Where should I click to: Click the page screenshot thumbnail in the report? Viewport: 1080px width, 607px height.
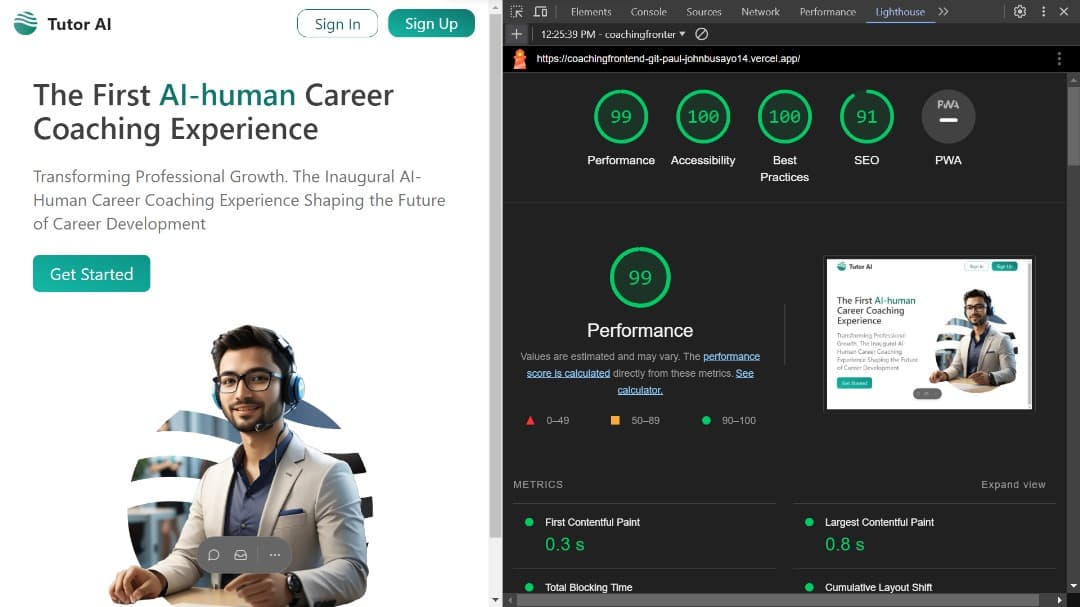pos(928,334)
